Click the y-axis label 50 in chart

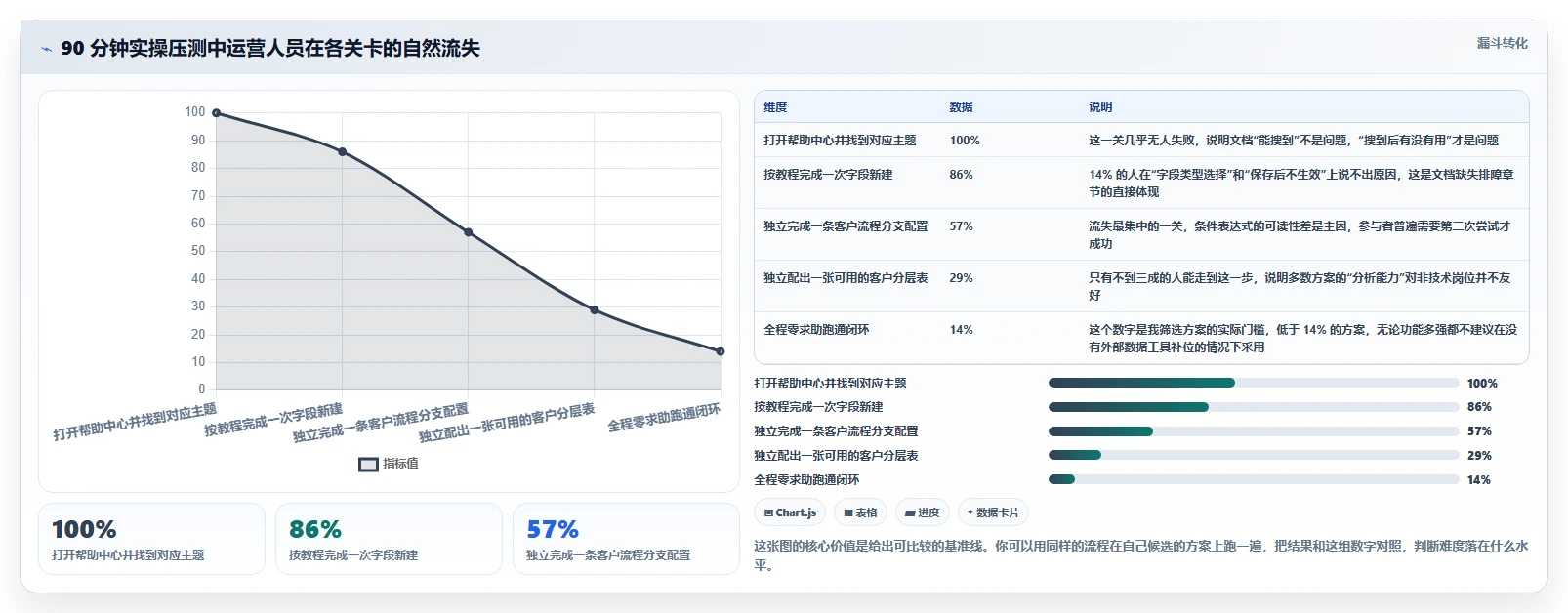click(x=198, y=251)
